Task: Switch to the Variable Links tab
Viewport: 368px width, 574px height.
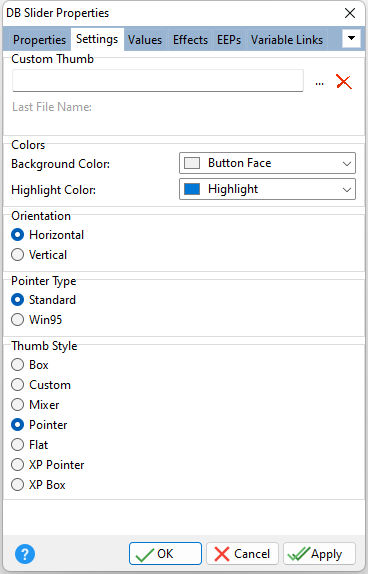Action: [287, 40]
